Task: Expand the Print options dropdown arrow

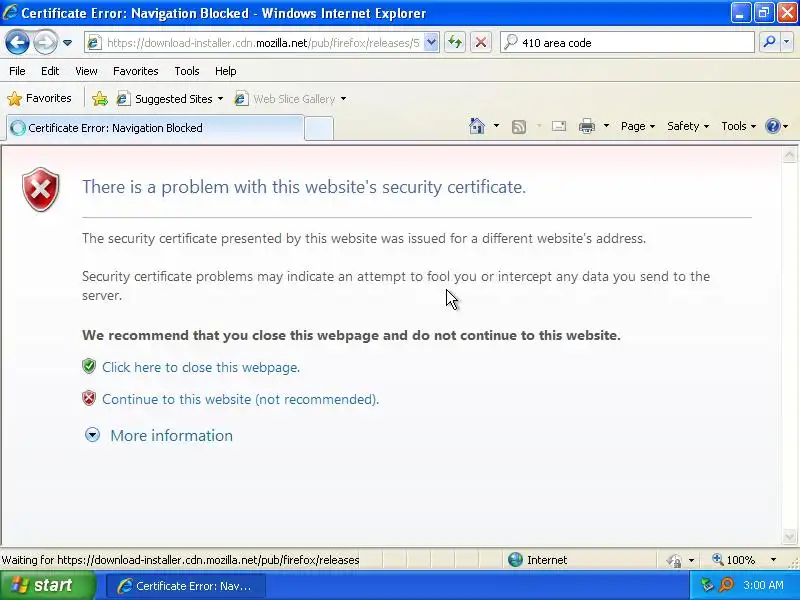Action: click(x=606, y=126)
